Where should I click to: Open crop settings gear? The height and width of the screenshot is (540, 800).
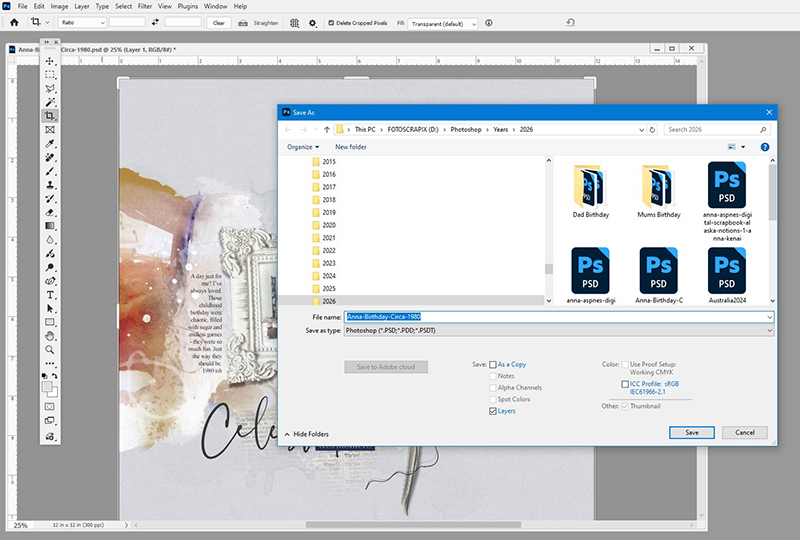pyautogui.click(x=313, y=23)
